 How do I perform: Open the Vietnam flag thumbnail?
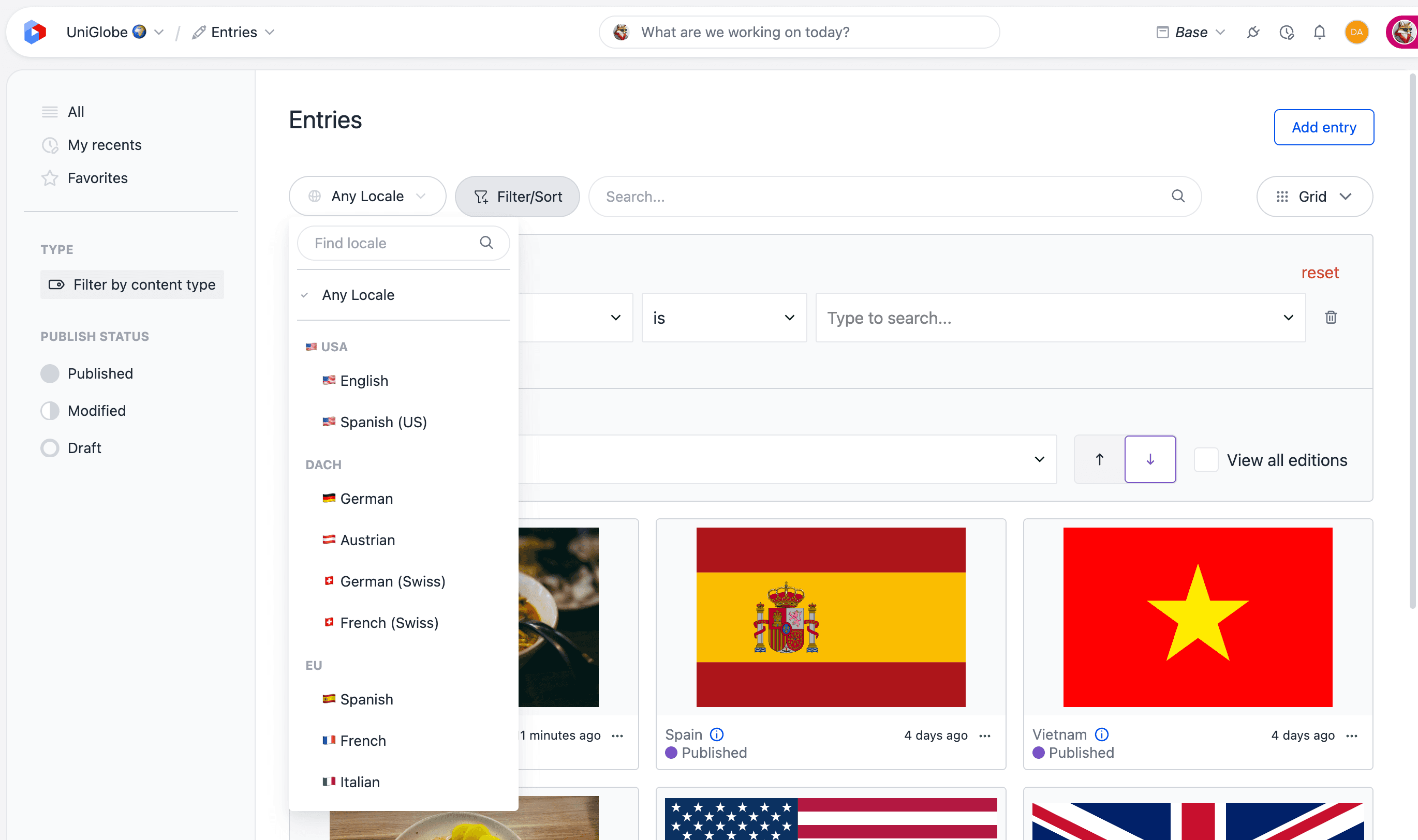(1198, 617)
